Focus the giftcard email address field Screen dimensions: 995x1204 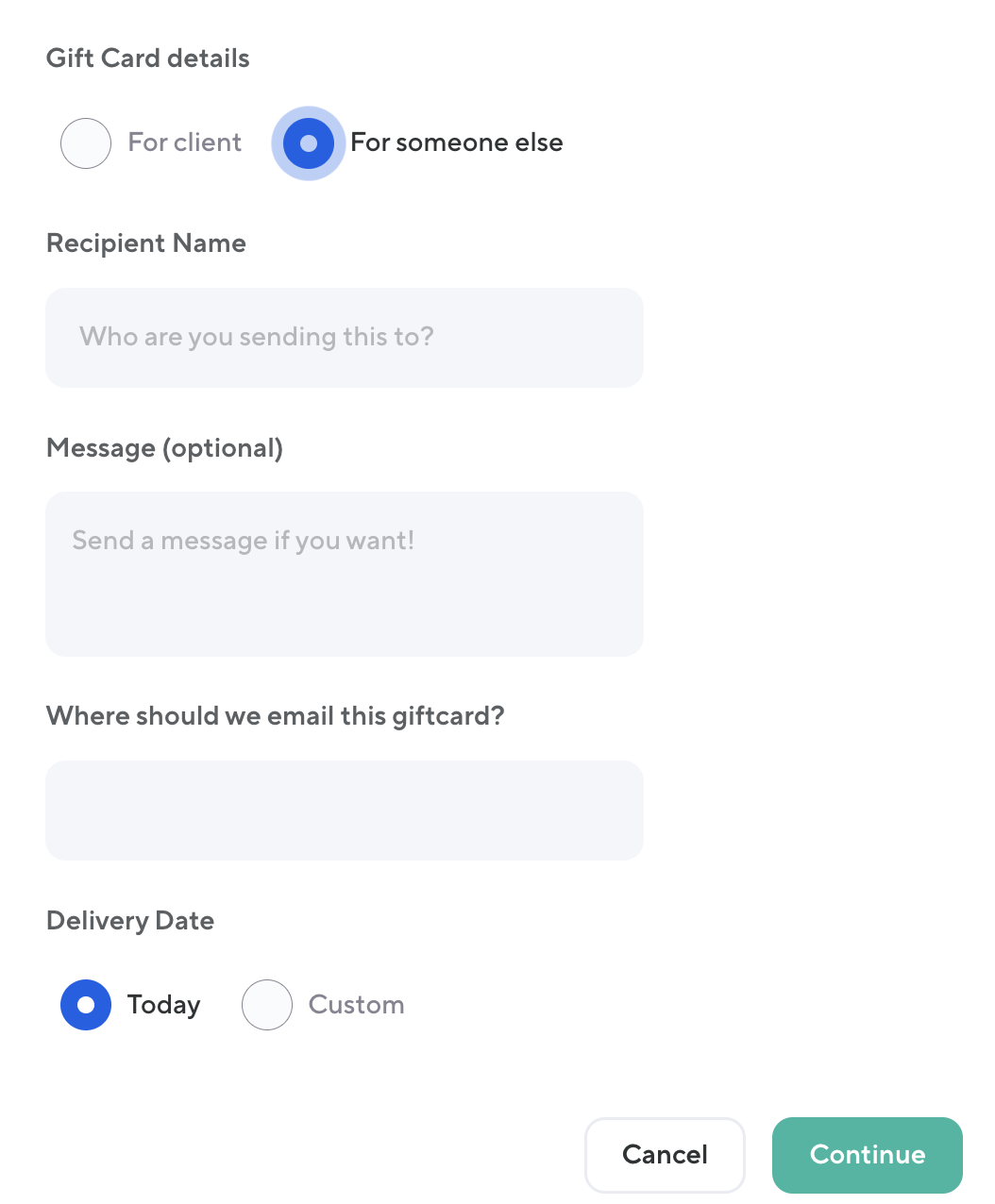point(345,811)
